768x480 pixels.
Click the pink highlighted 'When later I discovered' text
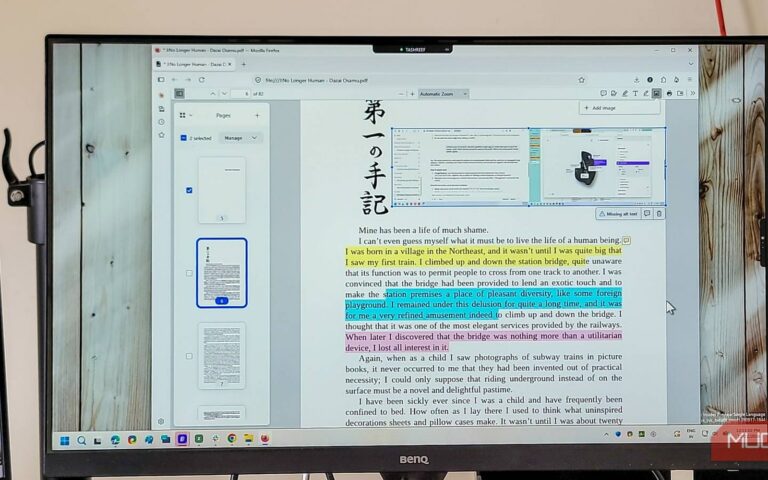click(x=389, y=336)
